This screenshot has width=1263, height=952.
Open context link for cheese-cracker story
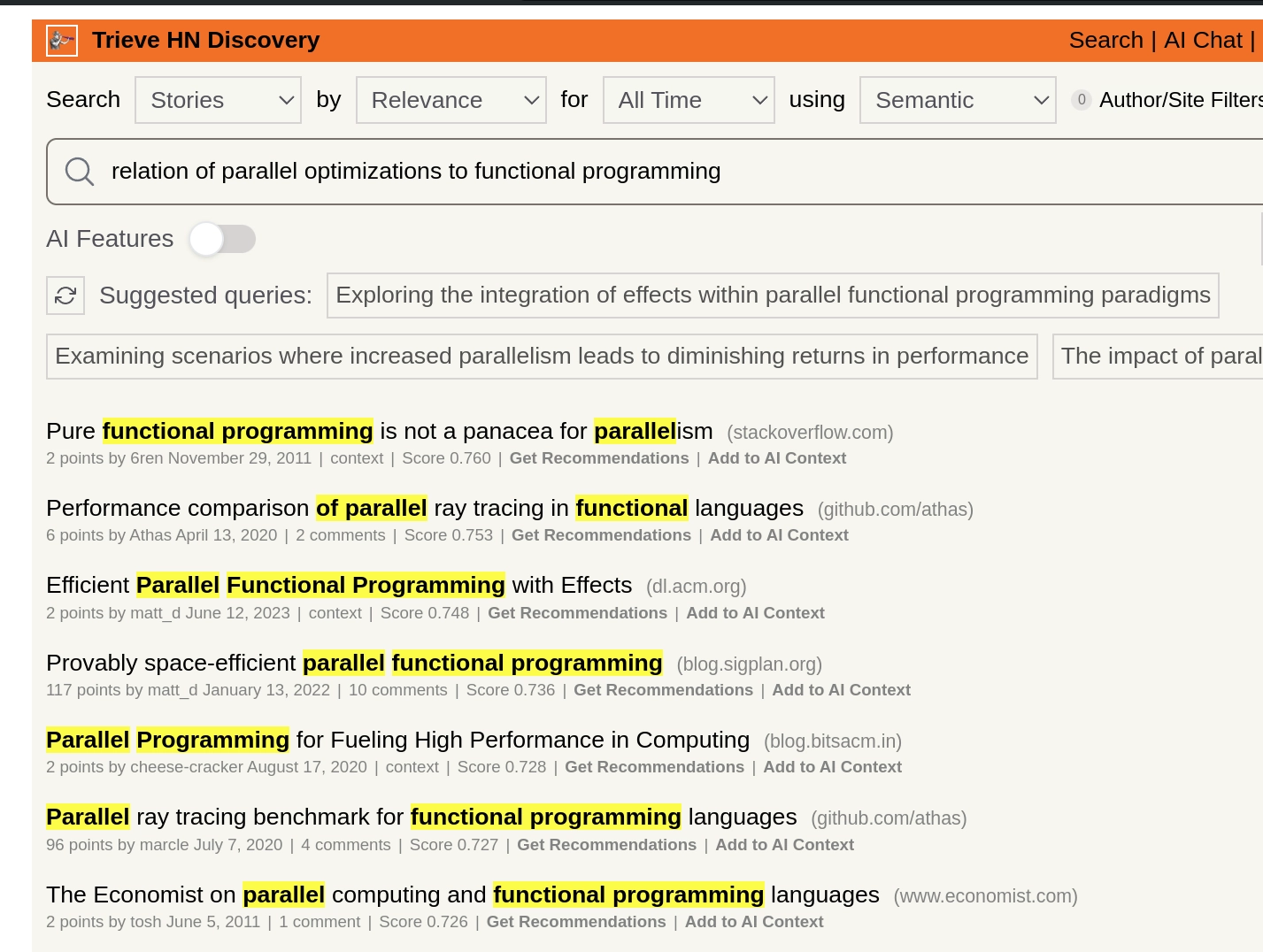[x=412, y=767]
